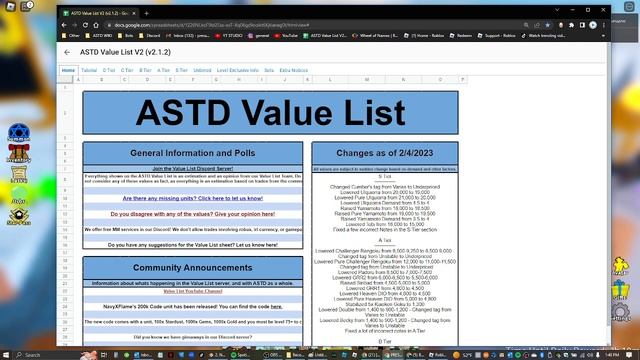This screenshot has height=360, width=640.
Task: Open Windows Start button
Action: 6,355
